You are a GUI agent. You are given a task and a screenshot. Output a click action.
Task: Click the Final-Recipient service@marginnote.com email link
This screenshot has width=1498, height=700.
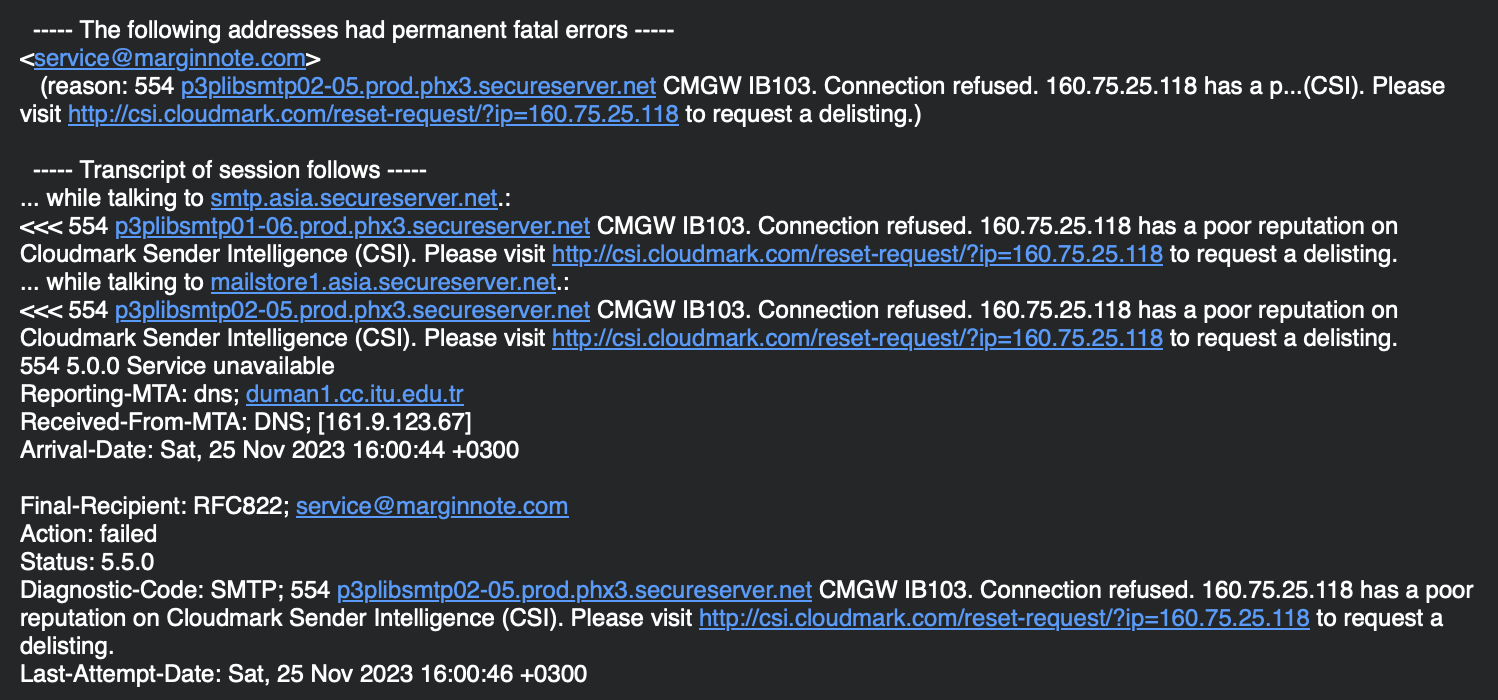[x=432, y=506]
